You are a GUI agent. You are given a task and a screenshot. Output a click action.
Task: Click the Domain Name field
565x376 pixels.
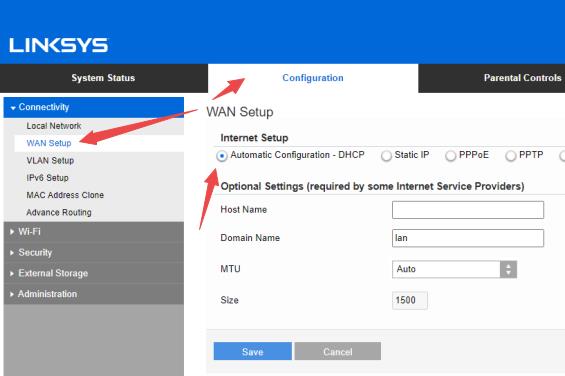click(468, 238)
